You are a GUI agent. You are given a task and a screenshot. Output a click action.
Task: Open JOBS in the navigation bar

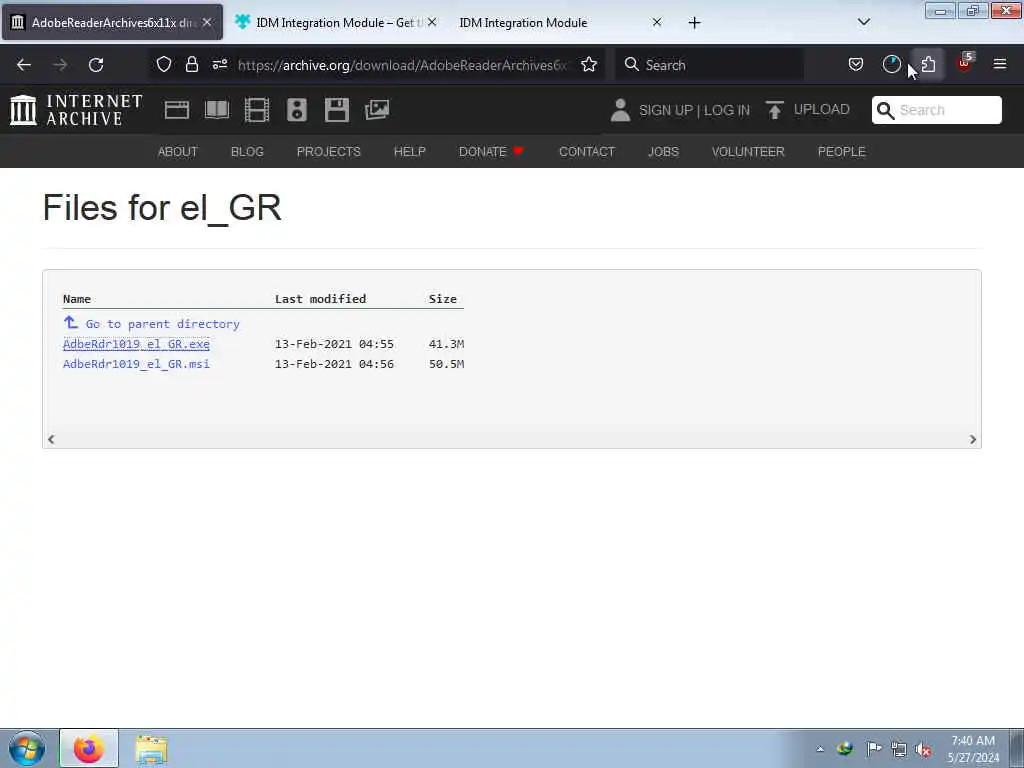point(664,152)
